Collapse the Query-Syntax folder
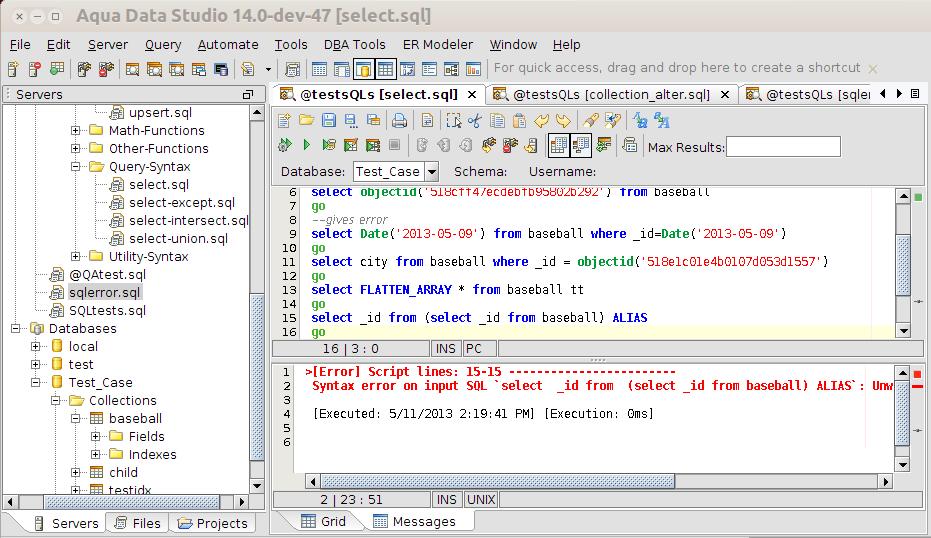931x538 pixels. (x=75, y=166)
